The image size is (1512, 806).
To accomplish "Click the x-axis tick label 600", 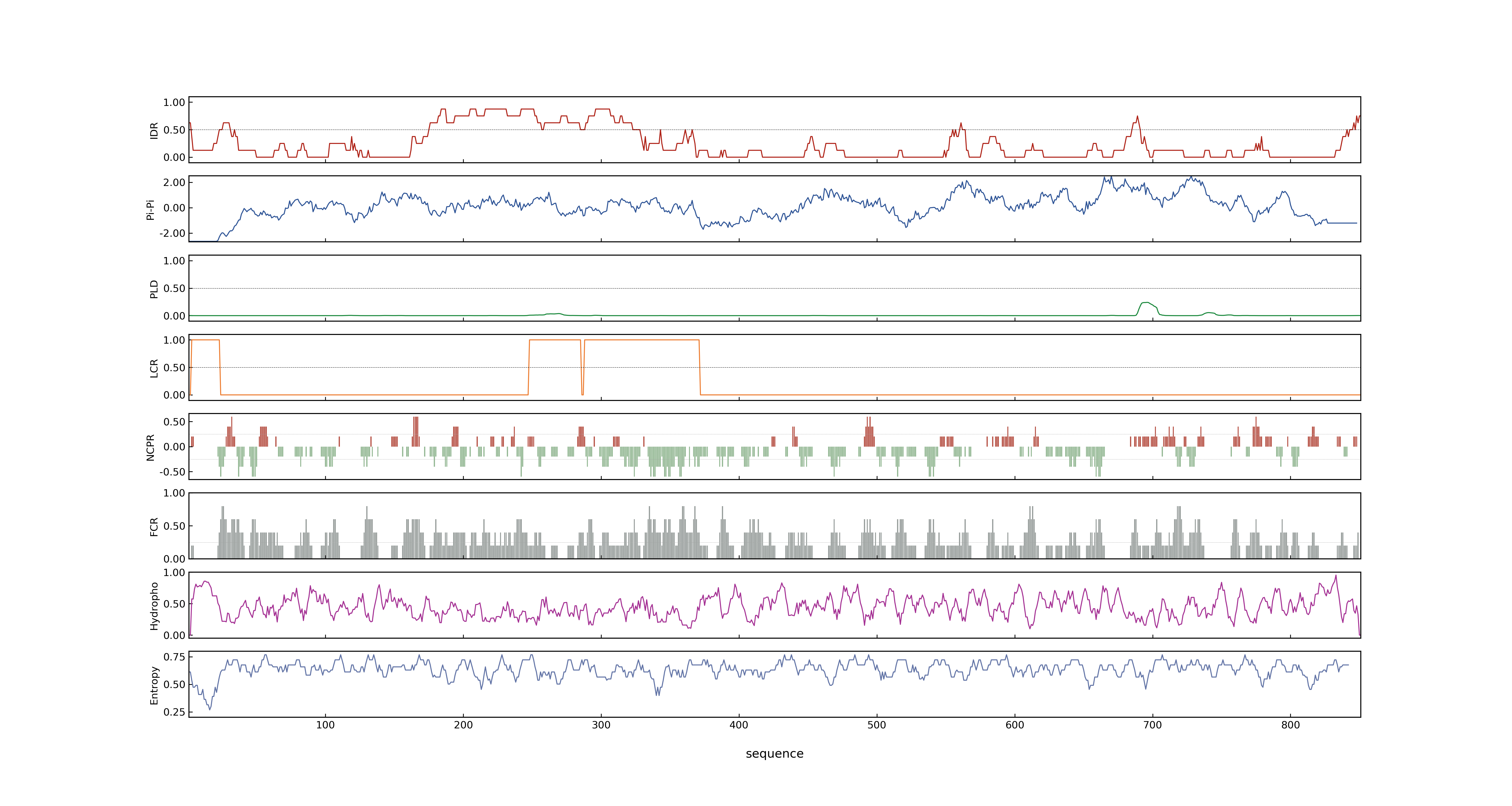I will point(1015,725).
